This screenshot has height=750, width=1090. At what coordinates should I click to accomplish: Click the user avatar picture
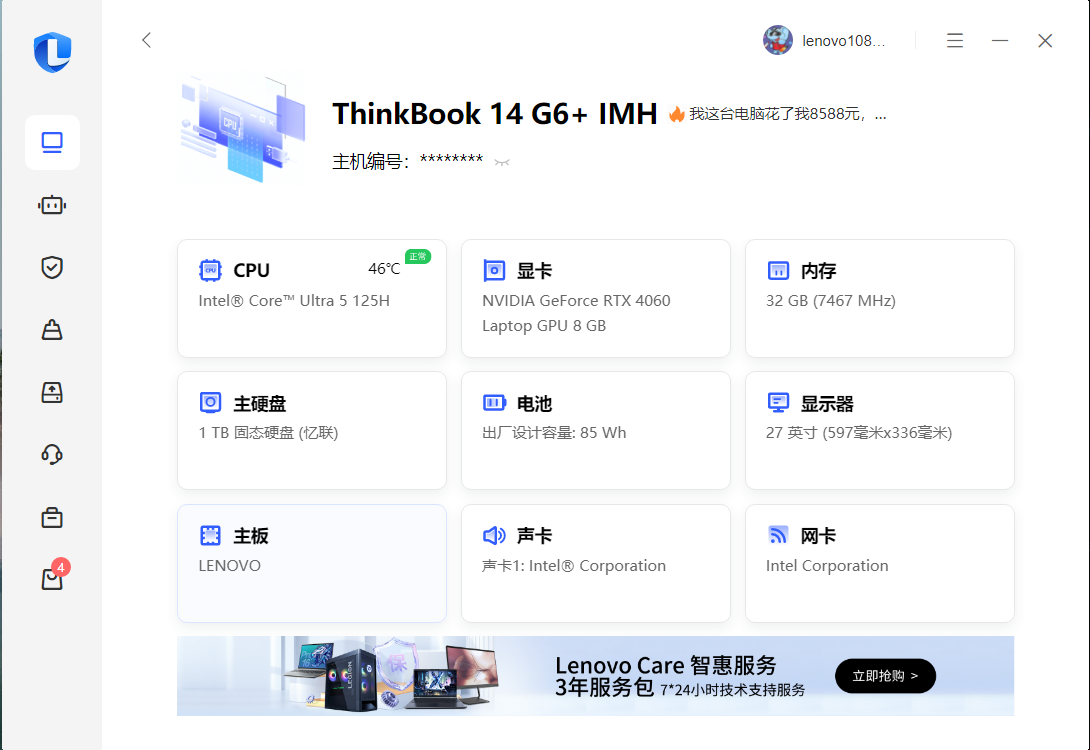pyautogui.click(x=777, y=40)
